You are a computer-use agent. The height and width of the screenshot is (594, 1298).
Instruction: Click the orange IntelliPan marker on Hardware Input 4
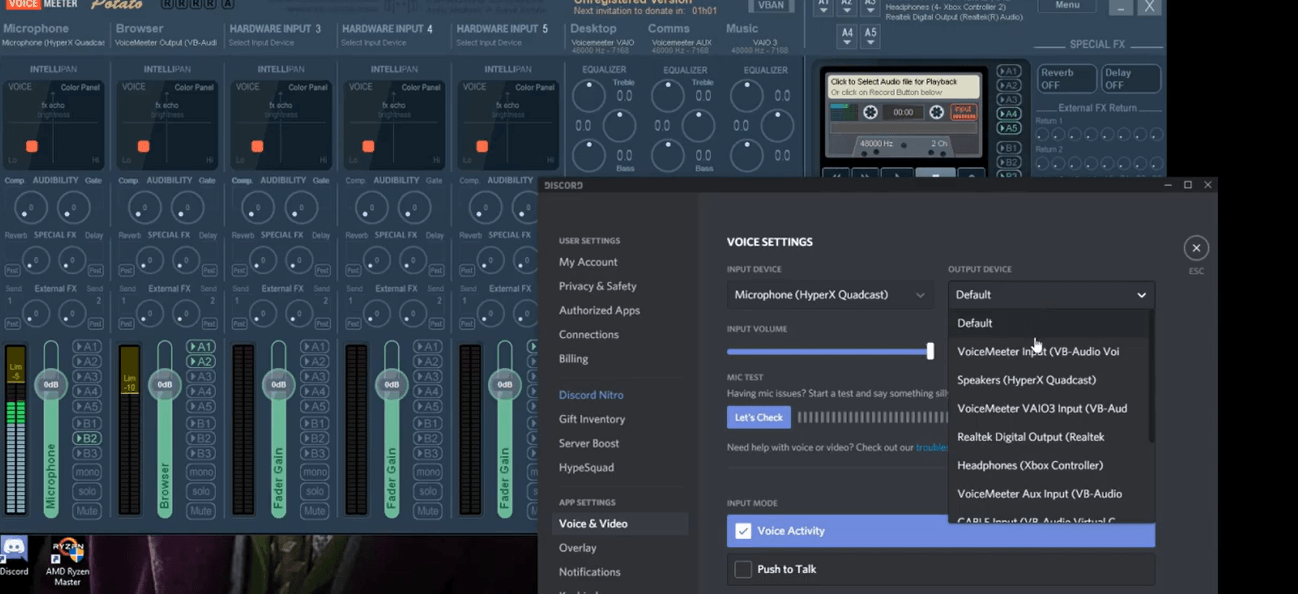pyautogui.click(x=369, y=146)
